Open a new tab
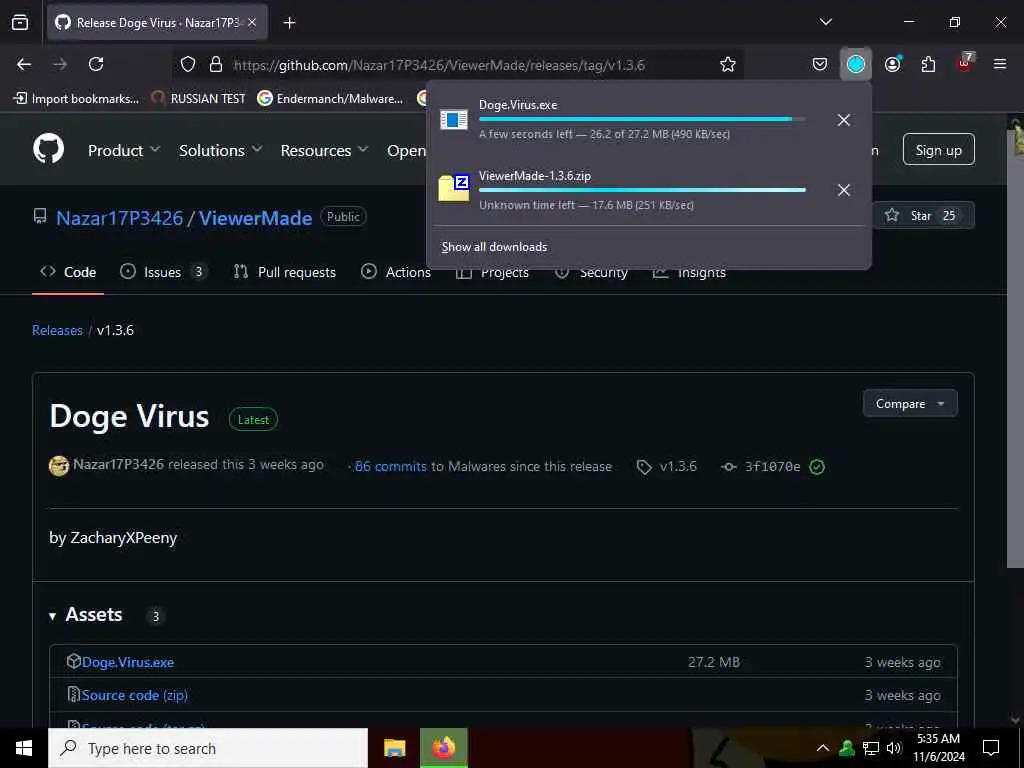 tap(289, 23)
